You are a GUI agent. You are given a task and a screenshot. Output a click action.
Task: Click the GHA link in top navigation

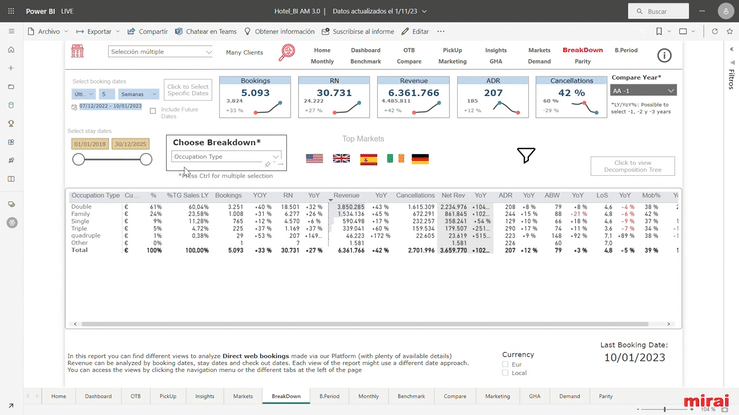coord(496,61)
